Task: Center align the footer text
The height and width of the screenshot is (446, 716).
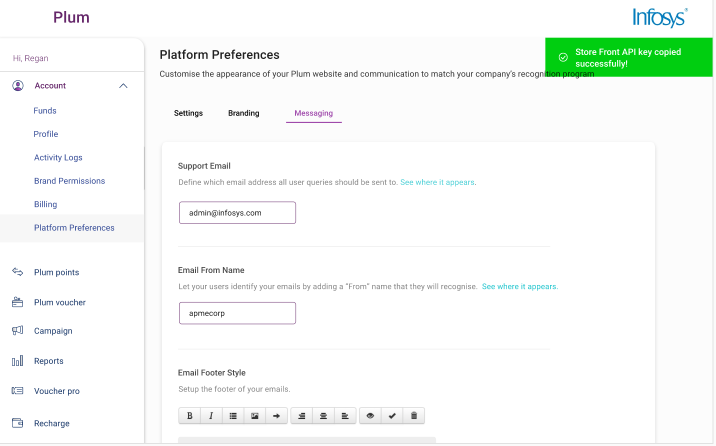Action: pos(323,416)
